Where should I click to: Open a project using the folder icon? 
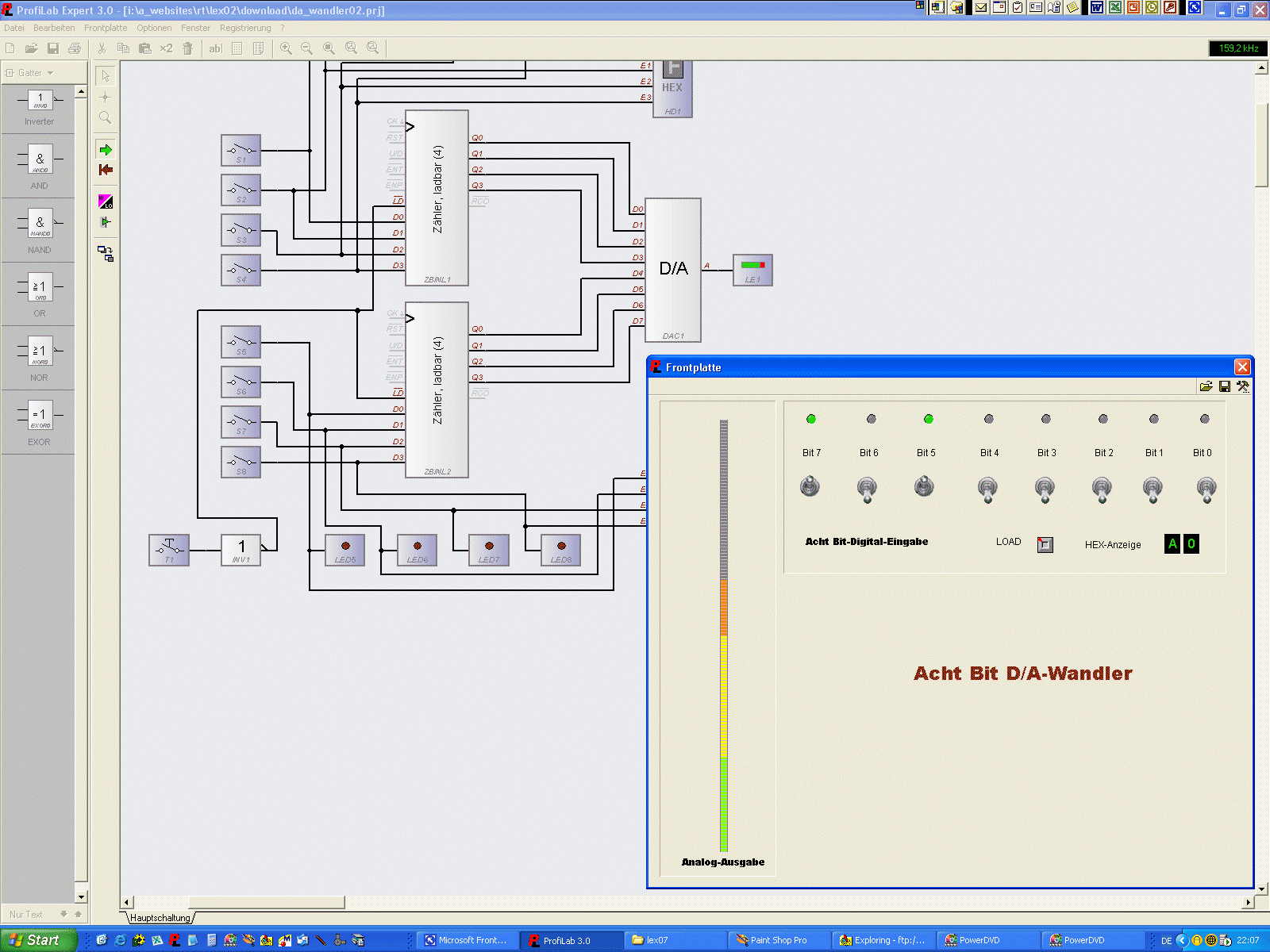point(32,48)
